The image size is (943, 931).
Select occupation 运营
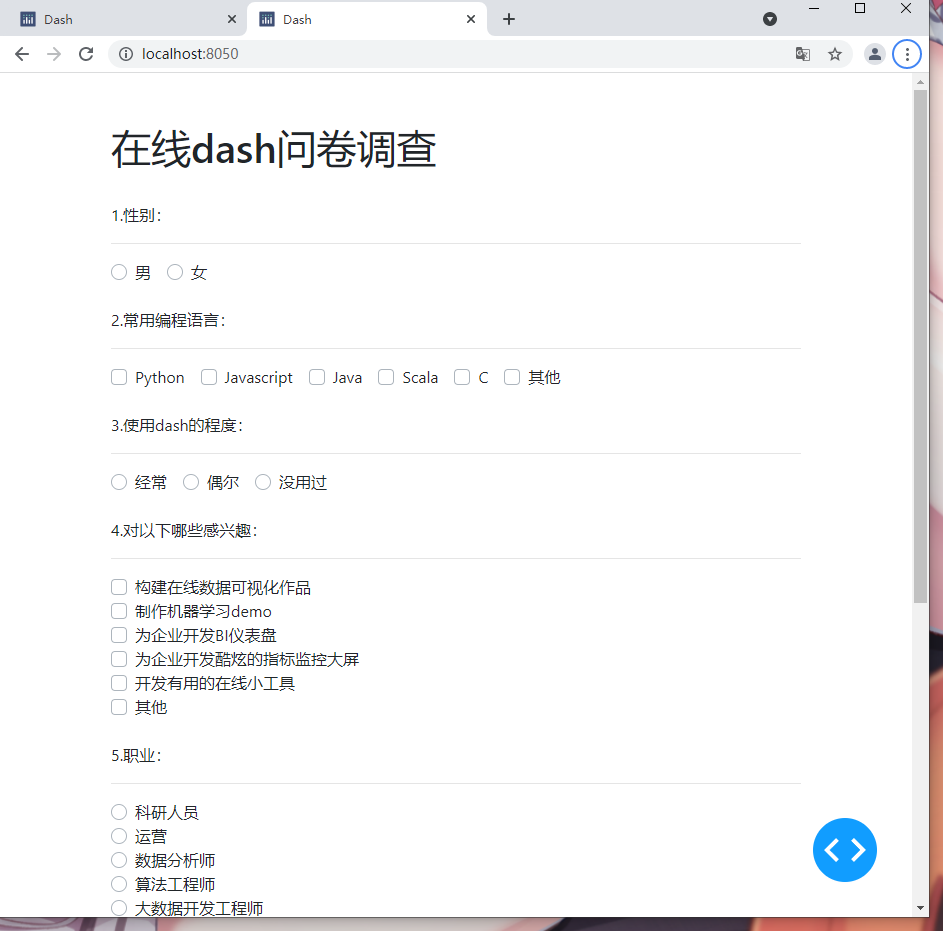click(119, 836)
